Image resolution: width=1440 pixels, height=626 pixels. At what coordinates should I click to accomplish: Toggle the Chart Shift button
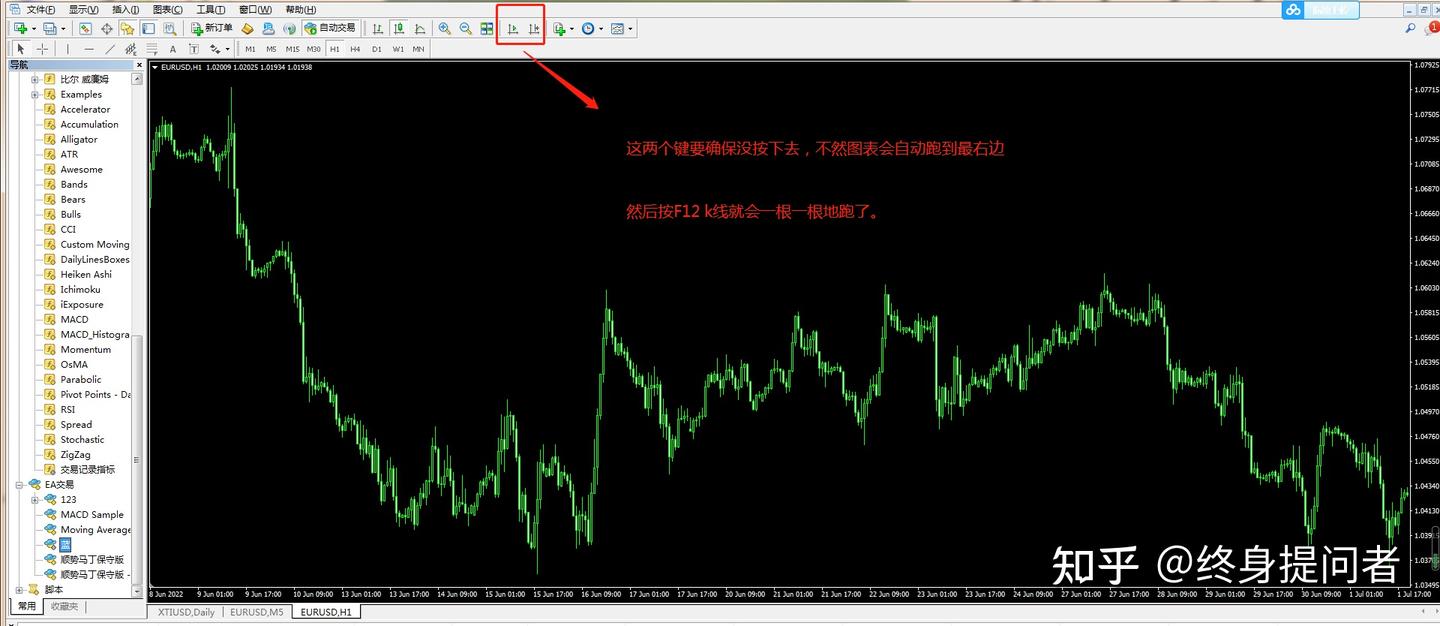point(535,28)
